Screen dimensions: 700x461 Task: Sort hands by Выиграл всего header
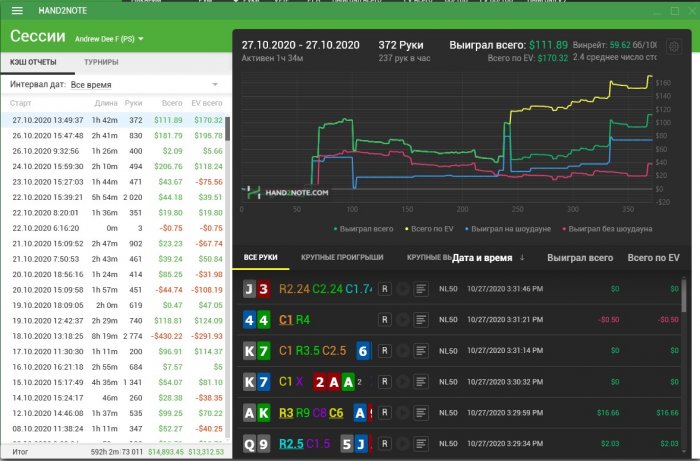click(580, 257)
